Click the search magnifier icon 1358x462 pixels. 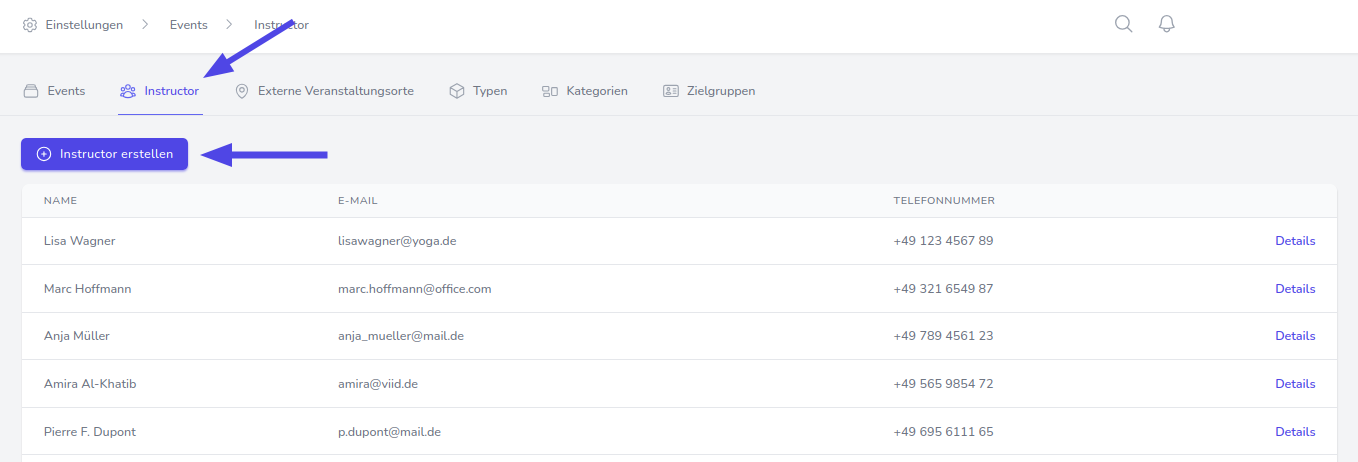1123,24
